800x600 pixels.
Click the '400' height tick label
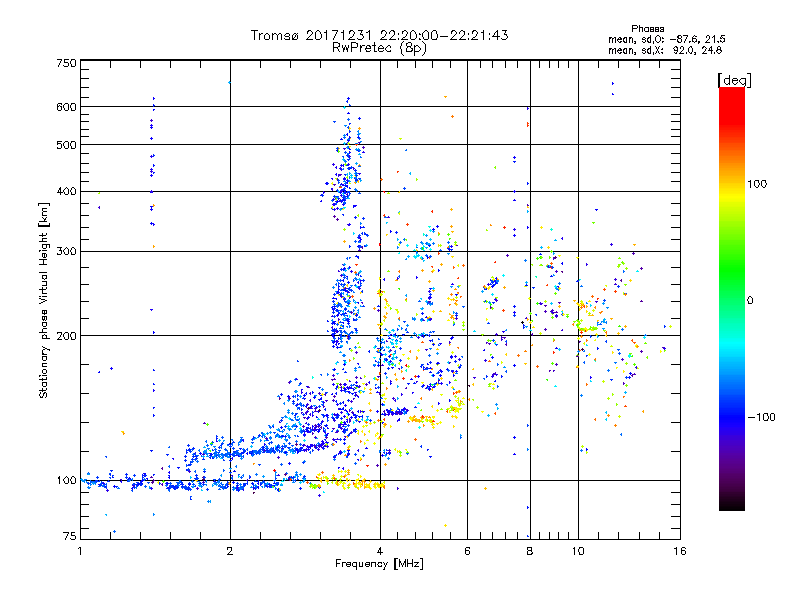tap(67, 192)
